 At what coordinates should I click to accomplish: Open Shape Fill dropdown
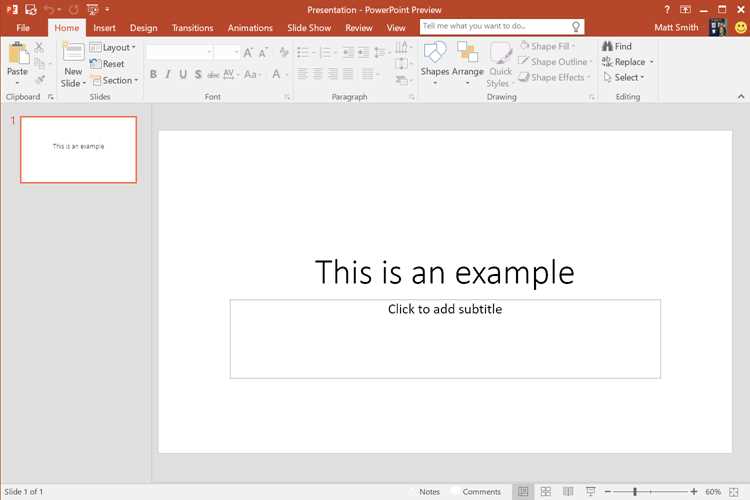tap(547, 46)
